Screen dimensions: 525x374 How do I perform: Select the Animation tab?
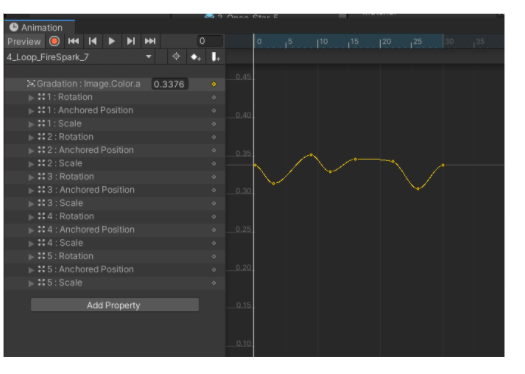[x=40, y=27]
